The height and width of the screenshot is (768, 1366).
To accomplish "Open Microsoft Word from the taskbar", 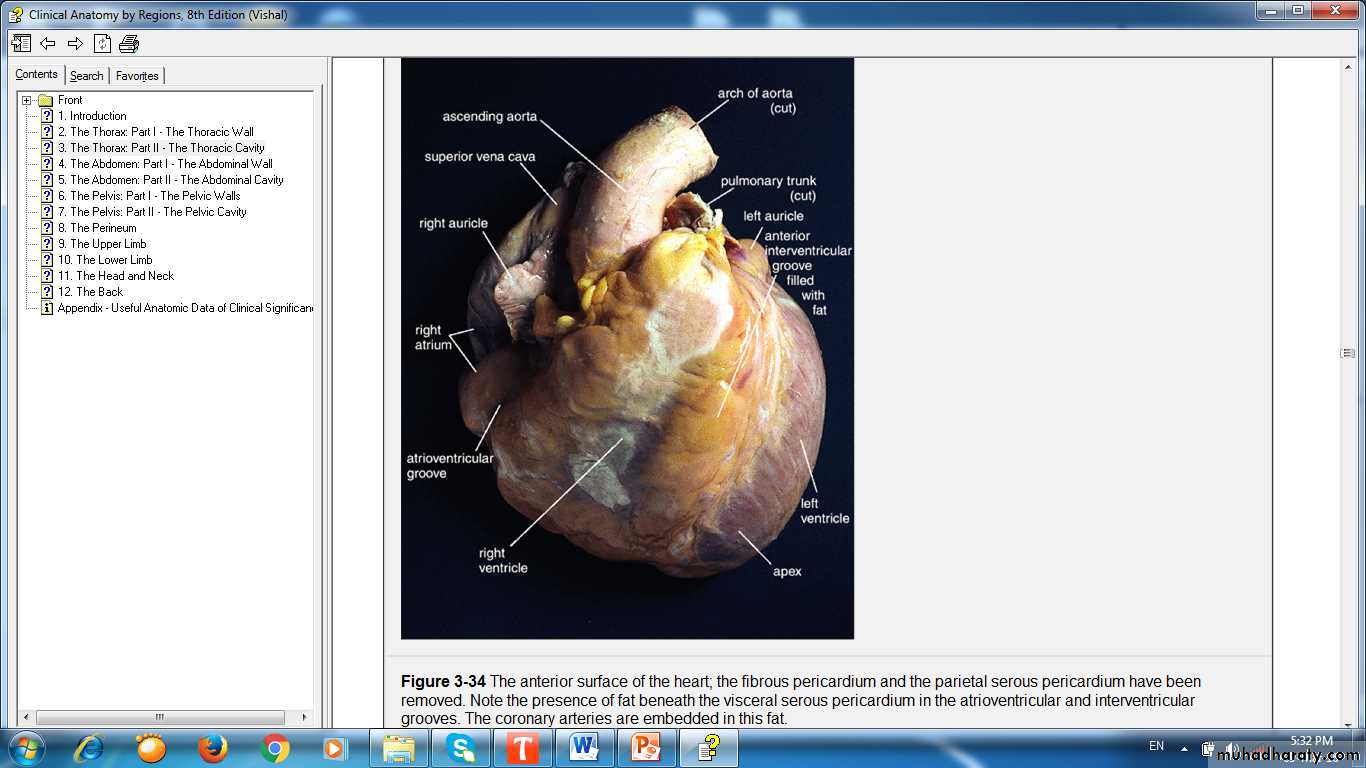I will [584, 748].
